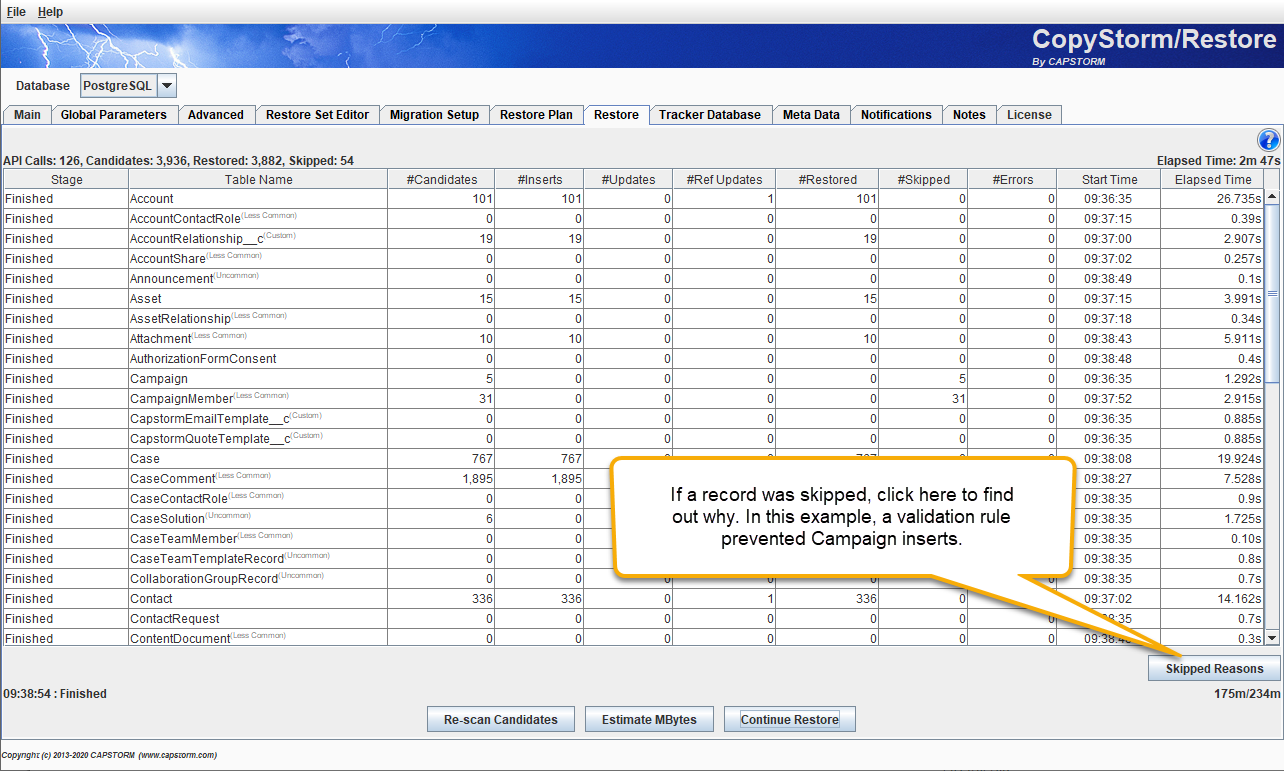
Task: Select the CaseTeamTemplateRecord row name
Action: [x=207, y=559]
